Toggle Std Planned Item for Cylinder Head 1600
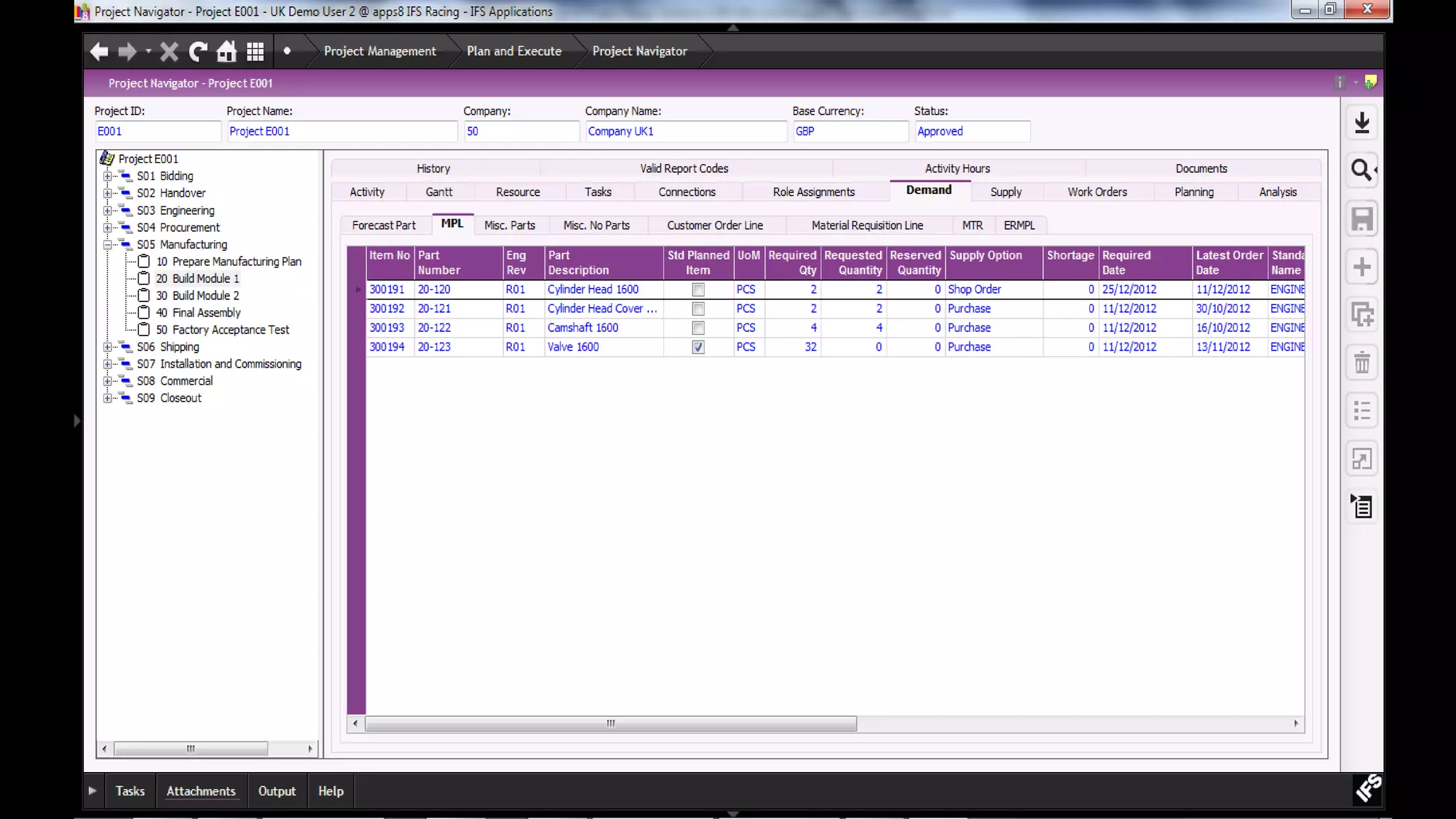 click(698, 290)
